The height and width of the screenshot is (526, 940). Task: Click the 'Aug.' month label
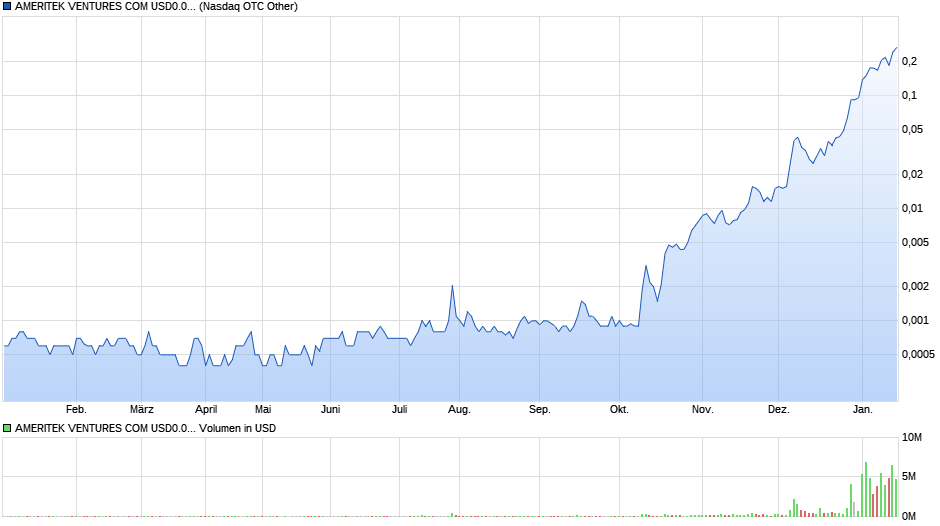[459, 410]
